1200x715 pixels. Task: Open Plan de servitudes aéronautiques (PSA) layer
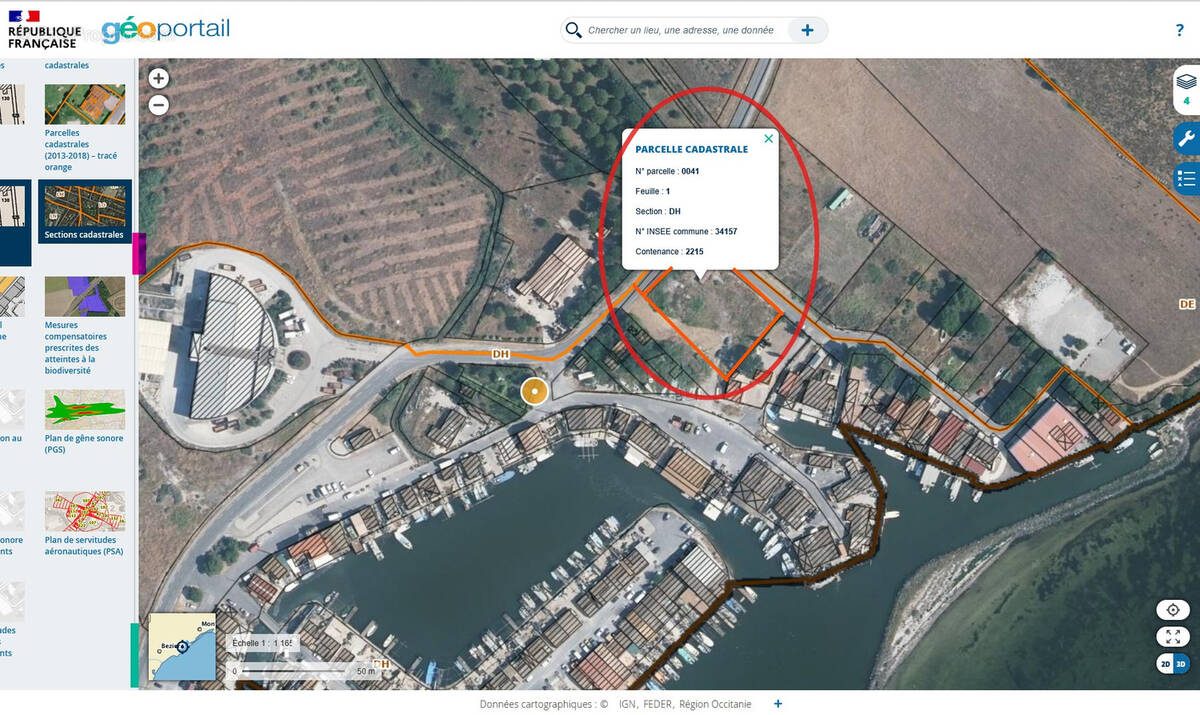coord(85,510)
